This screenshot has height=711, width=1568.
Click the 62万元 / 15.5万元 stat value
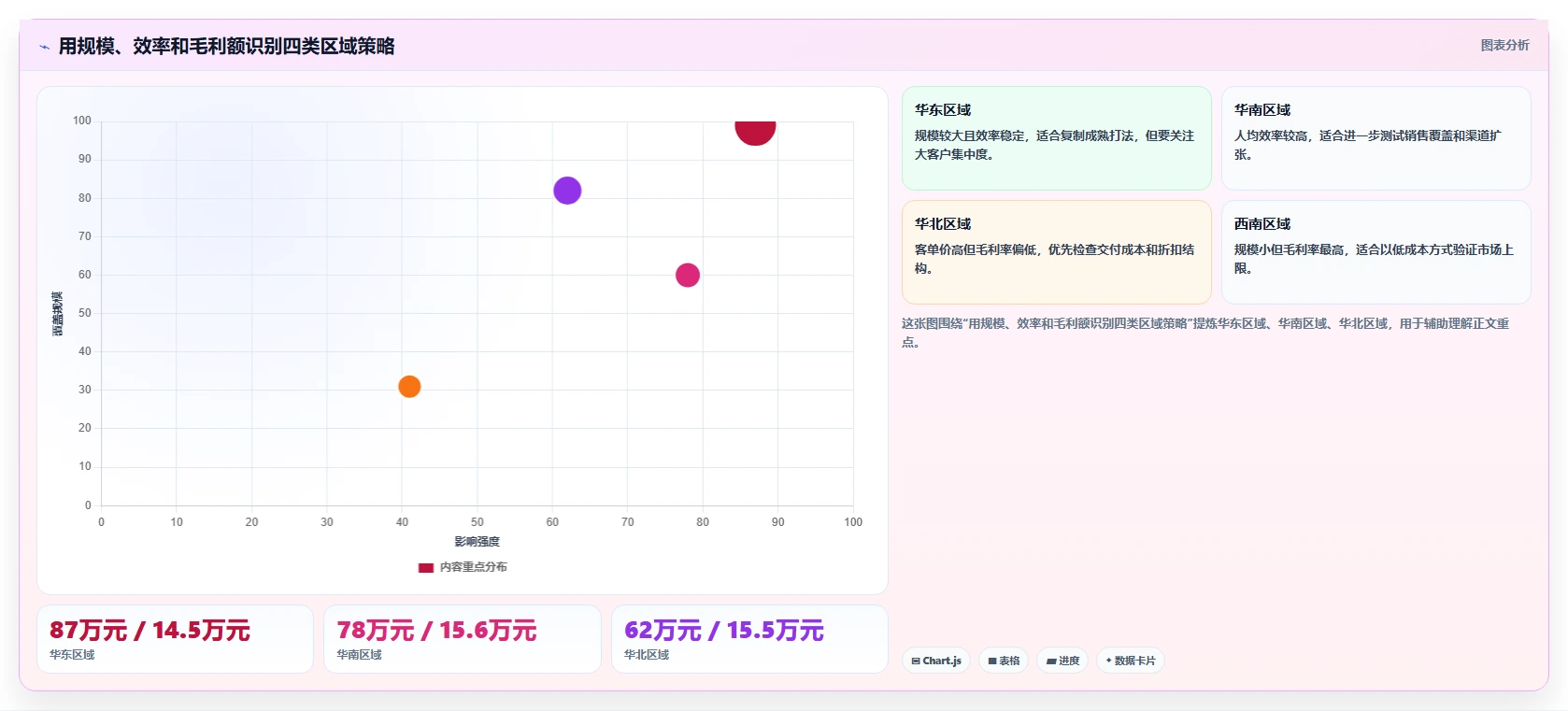coord(724,631)
